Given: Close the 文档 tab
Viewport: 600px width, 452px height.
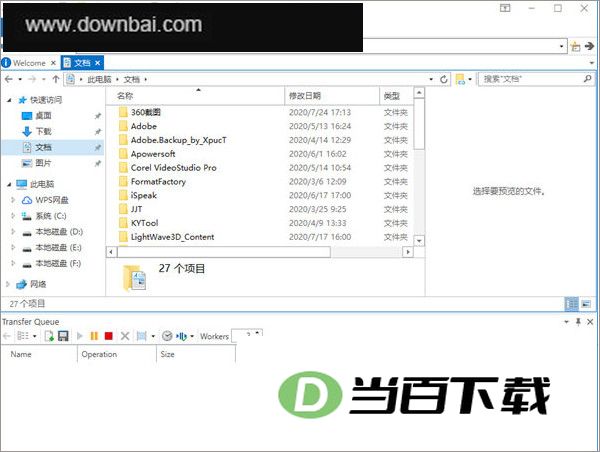Looking at the screenshot, I should [x=98, y=63].
